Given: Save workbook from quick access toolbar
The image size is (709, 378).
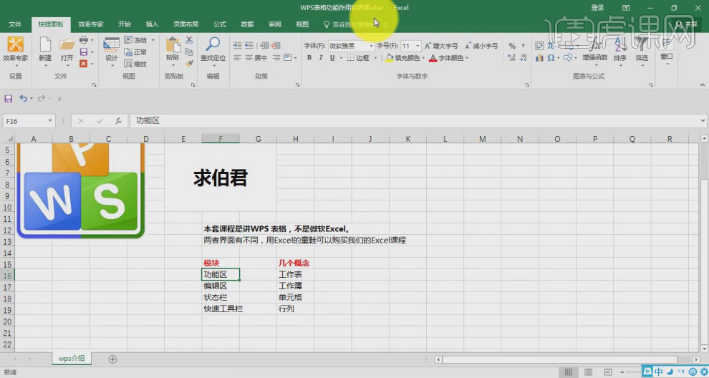Looking at the screenshot, I should pyautogui.click(x=8, y=98).
